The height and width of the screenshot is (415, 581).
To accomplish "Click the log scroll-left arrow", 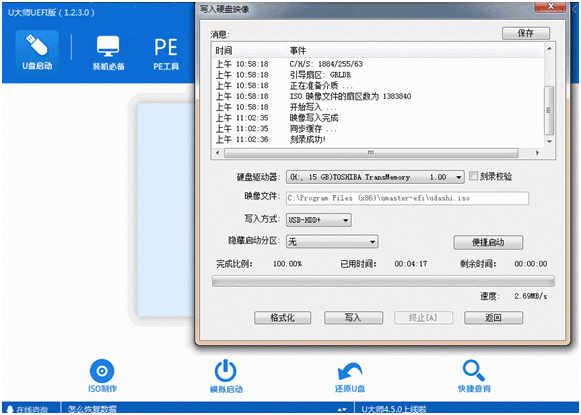I will 218,153.
